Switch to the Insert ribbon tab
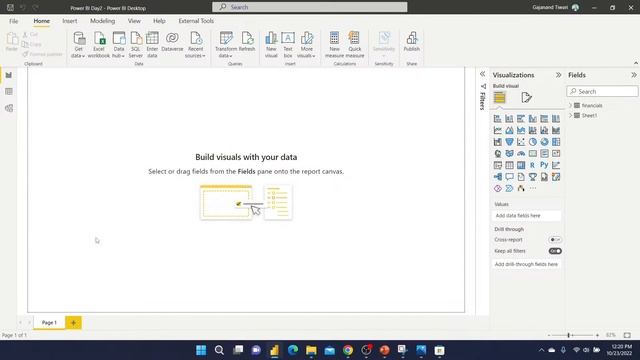The height and width of the screenshot is (360, 640). coord(70,21)
